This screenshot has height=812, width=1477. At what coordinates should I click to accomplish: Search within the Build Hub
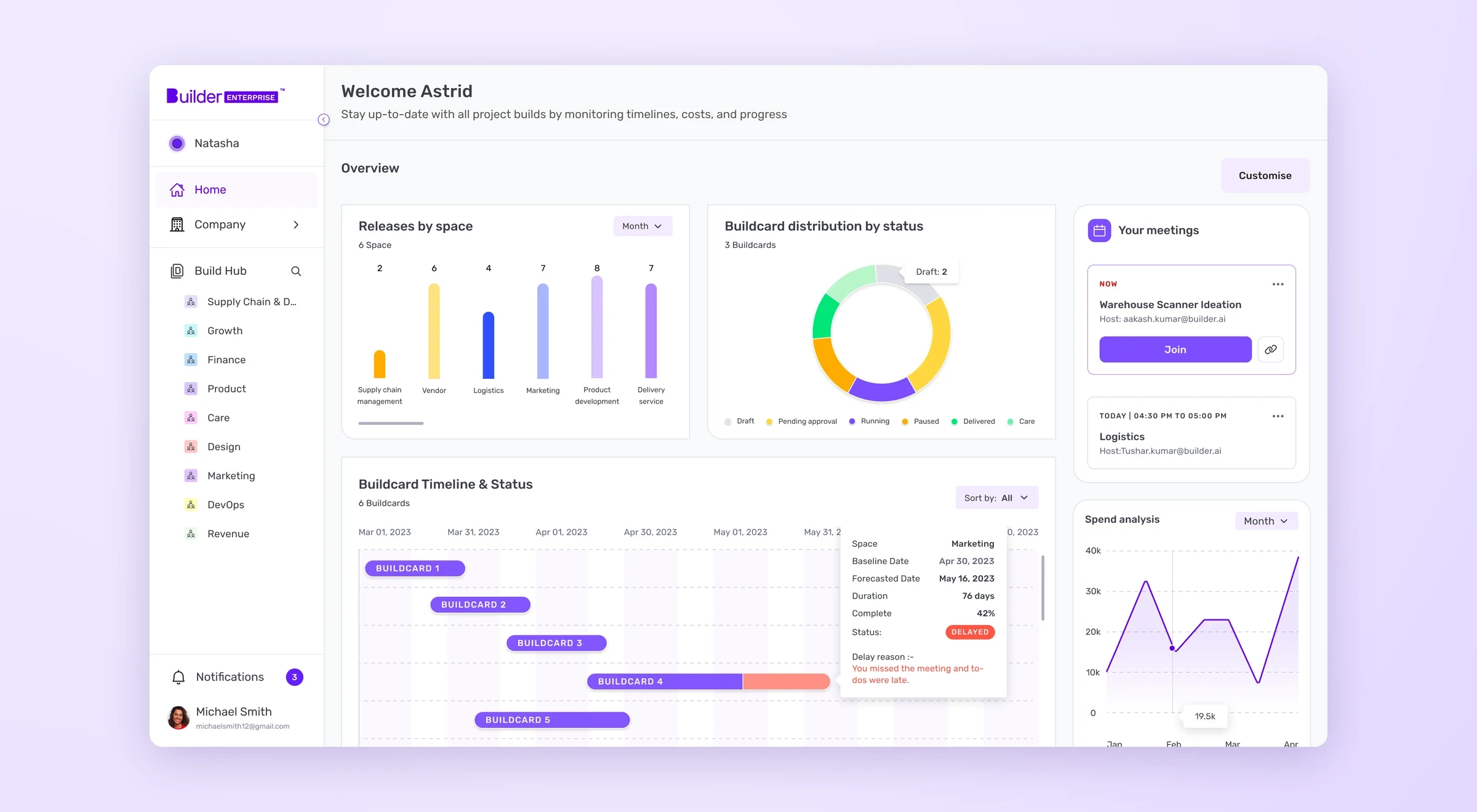tap(296, 271)
